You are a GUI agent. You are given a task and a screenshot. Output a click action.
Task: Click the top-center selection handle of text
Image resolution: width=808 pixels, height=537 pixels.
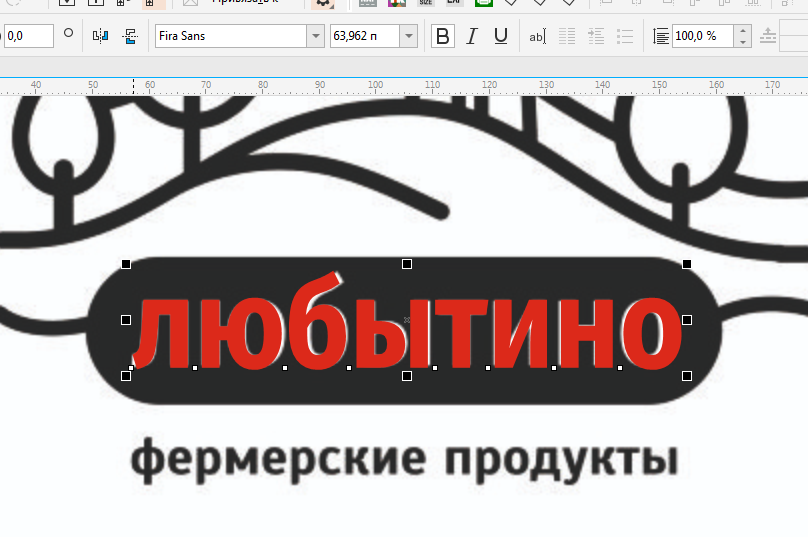(407, 264)
